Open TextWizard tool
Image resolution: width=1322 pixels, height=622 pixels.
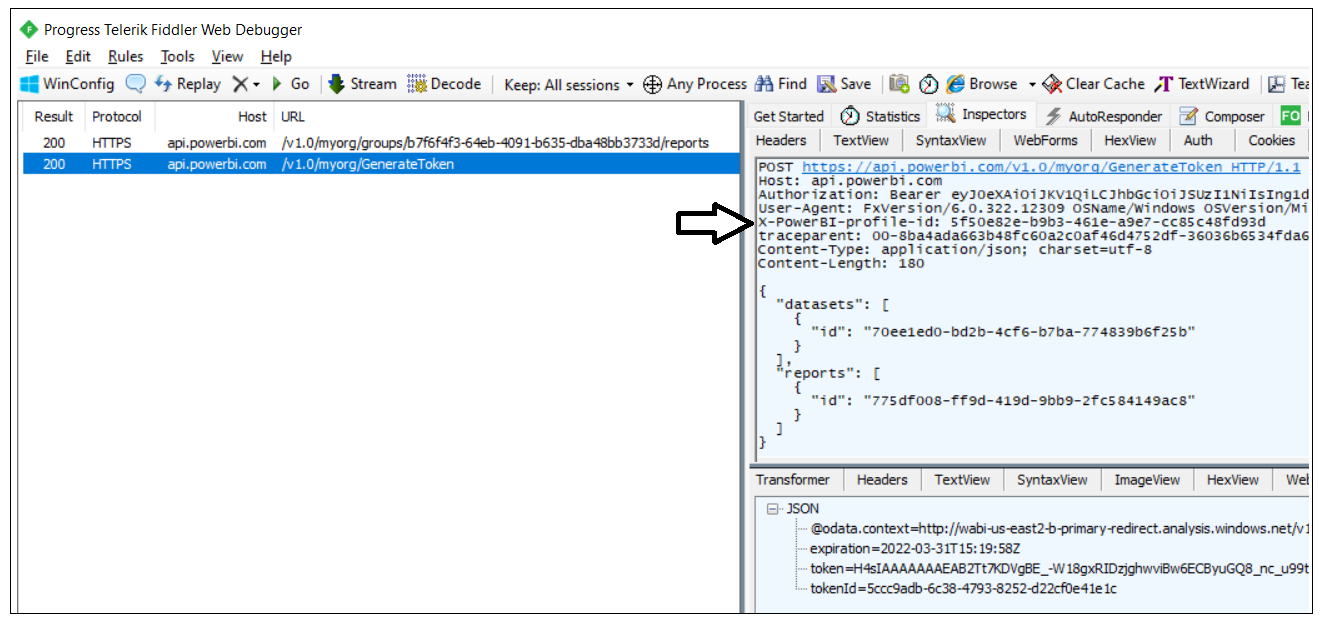[1203, 84]
